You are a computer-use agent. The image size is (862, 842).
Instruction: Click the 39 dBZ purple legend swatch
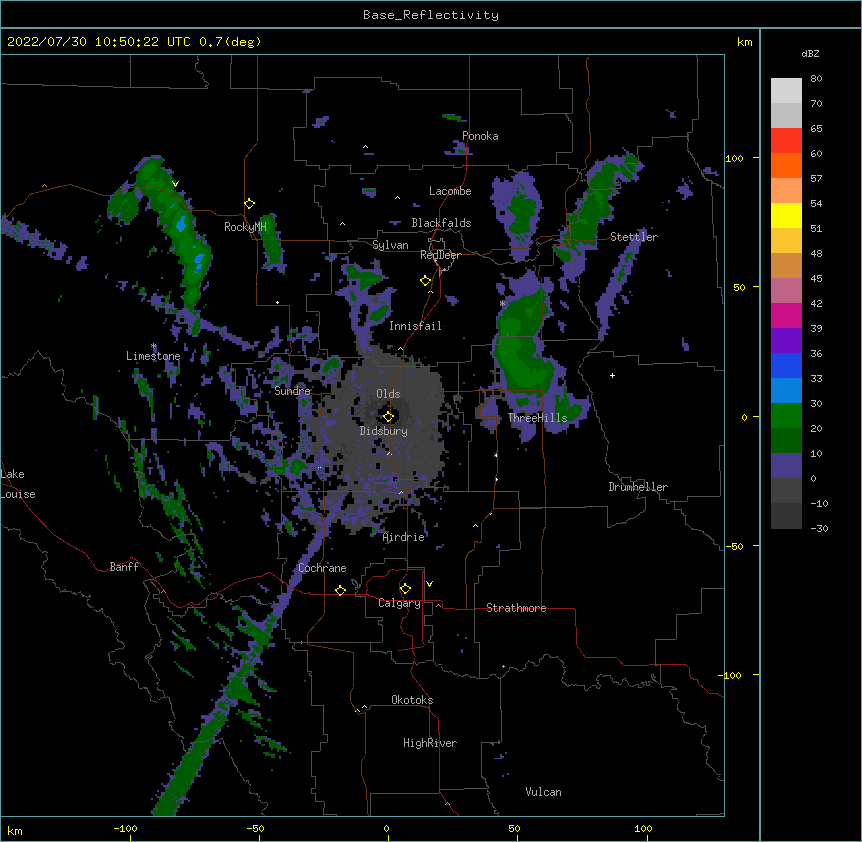coord(786,341)
